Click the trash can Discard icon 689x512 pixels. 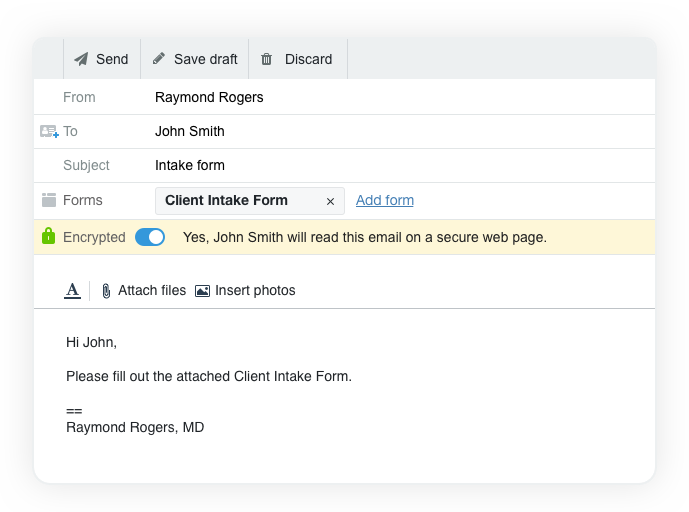point(266,59)
